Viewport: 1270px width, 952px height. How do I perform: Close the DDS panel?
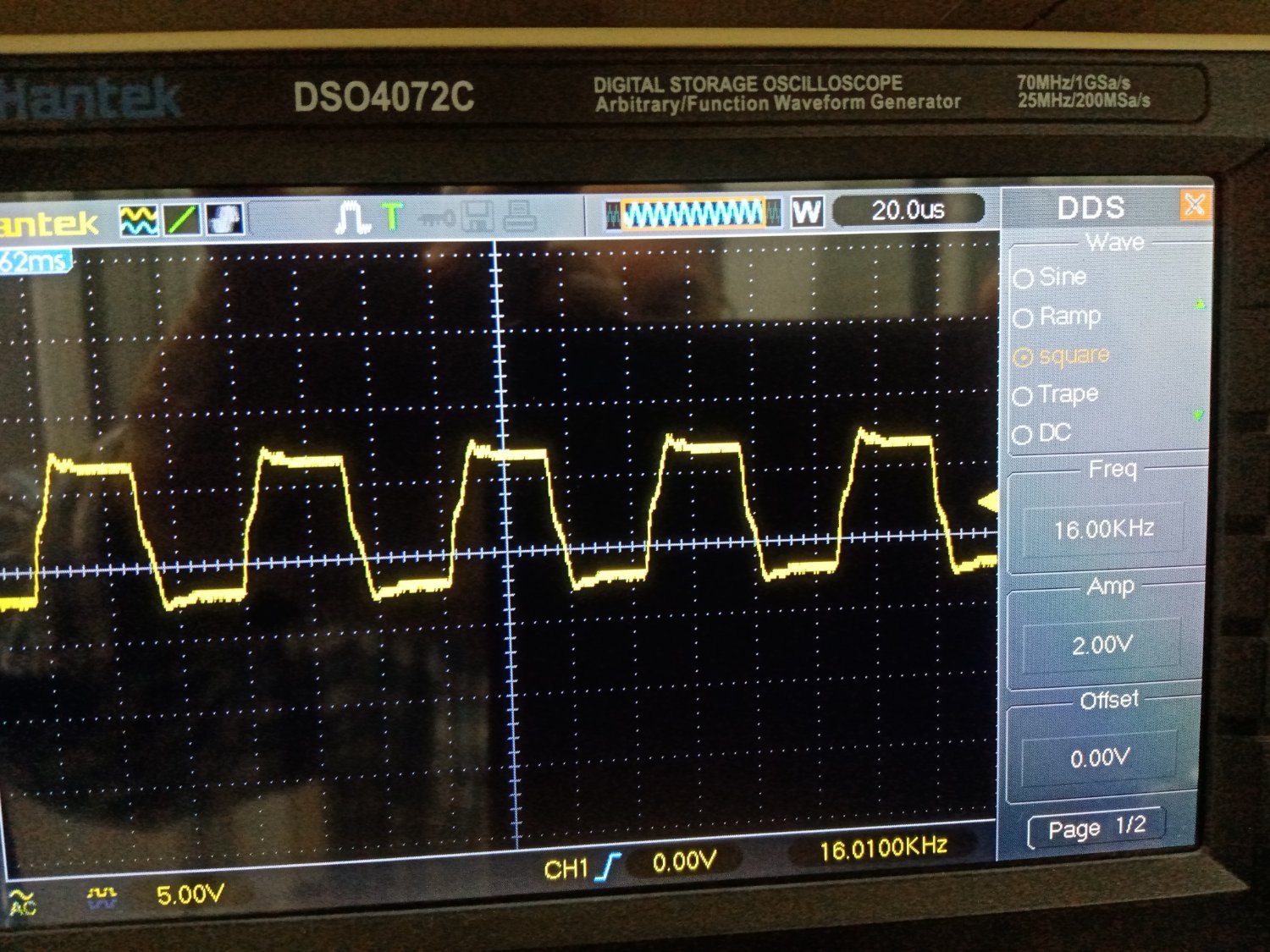pos(1195,205)
